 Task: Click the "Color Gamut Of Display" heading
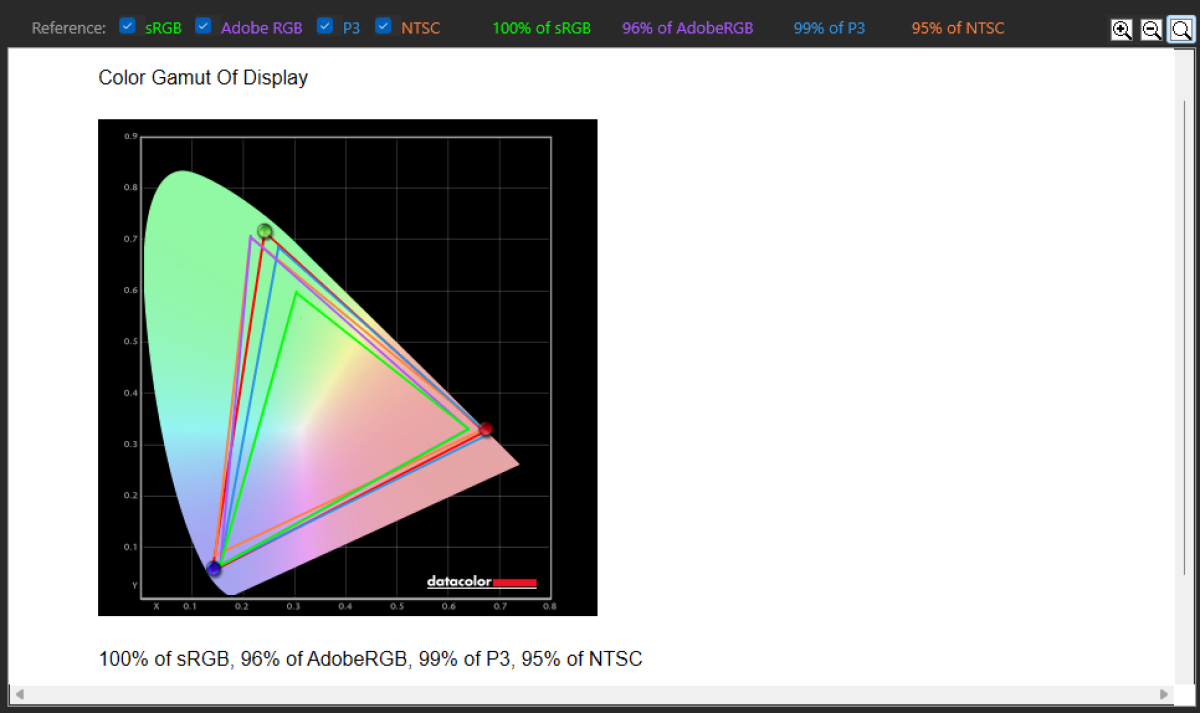click(203, 77)
